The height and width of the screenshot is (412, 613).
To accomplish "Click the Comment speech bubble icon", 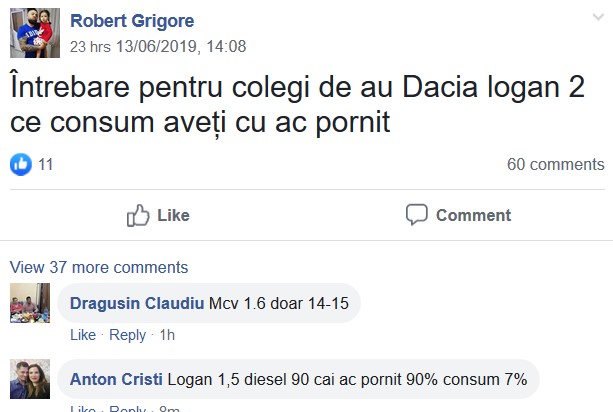I will 416,214.
